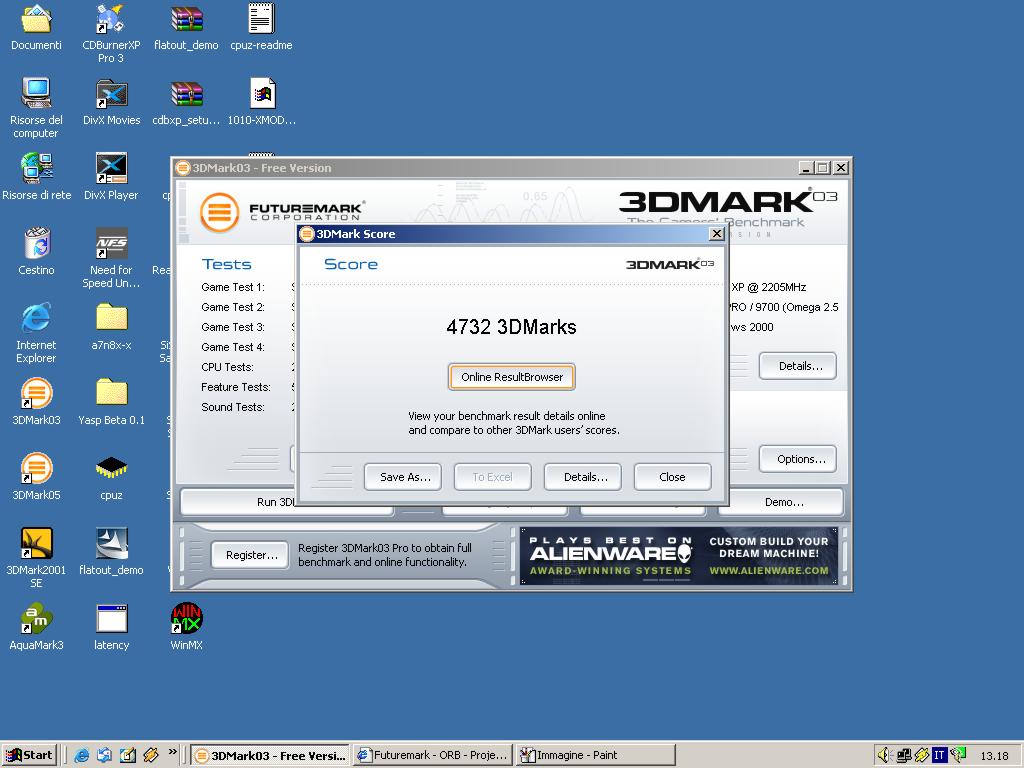Image resolution: width=1024 pixels, height=768 pixels.
Task: Click the volume speaker tray icon
Action: click(x=884, y=755)
